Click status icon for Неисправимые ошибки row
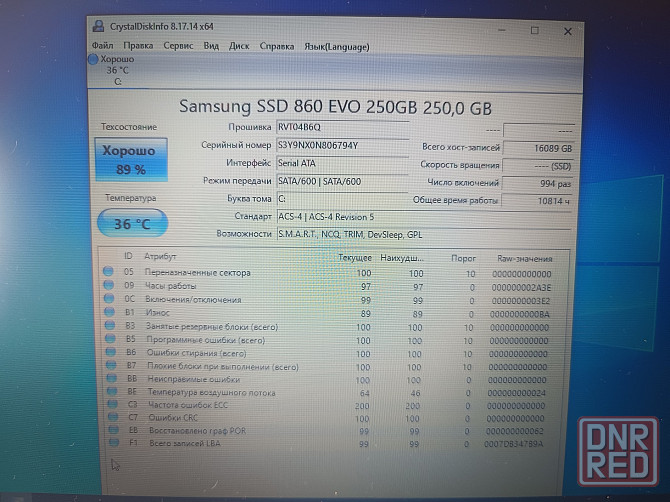 coord(108,379)
